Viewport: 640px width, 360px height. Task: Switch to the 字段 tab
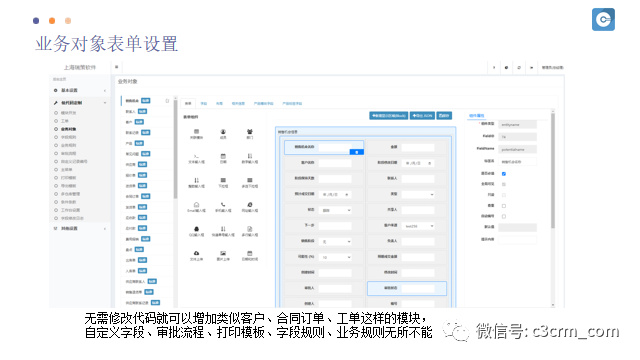(204, 104)
